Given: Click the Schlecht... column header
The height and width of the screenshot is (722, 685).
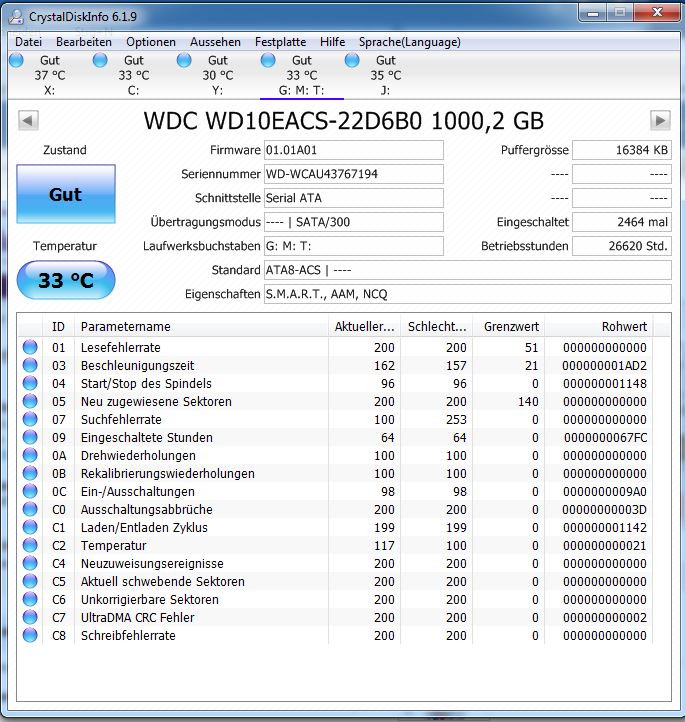Looking at the screenshot, I should (x=437, y=326).
